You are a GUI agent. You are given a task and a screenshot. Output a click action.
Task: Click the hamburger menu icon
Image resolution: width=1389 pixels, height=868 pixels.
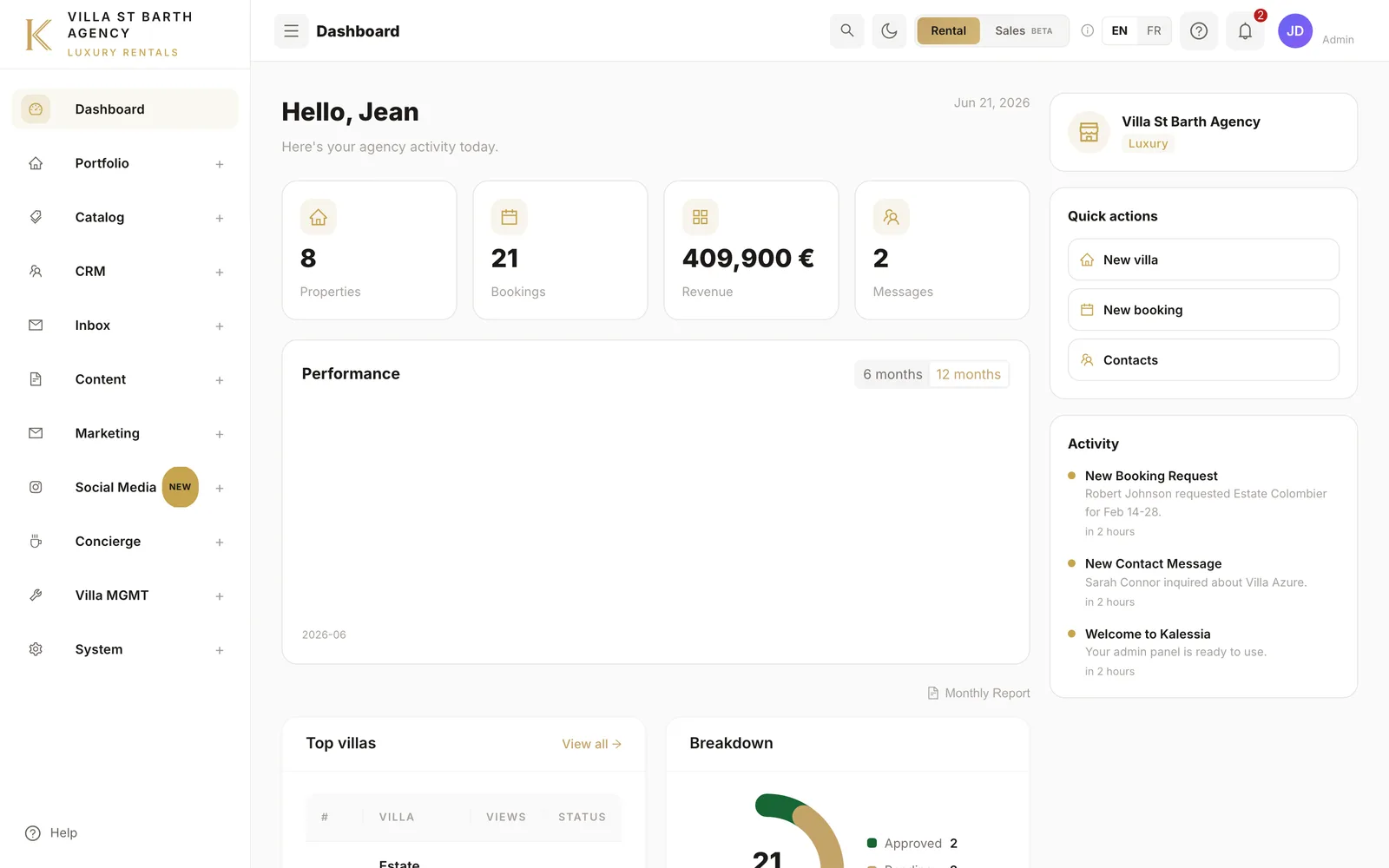click(291, 31)
